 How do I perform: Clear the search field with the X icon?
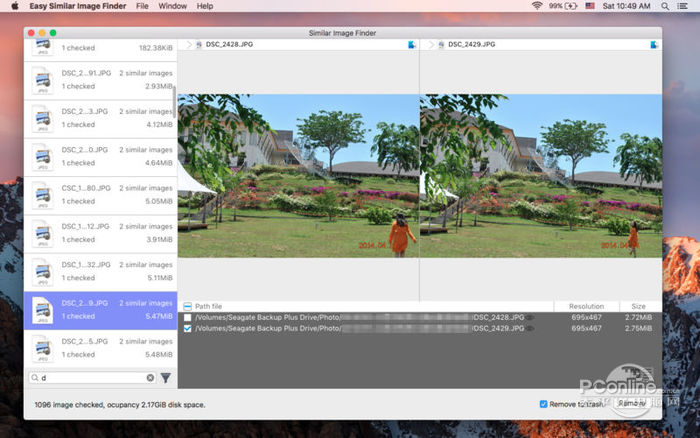[150, 378]
